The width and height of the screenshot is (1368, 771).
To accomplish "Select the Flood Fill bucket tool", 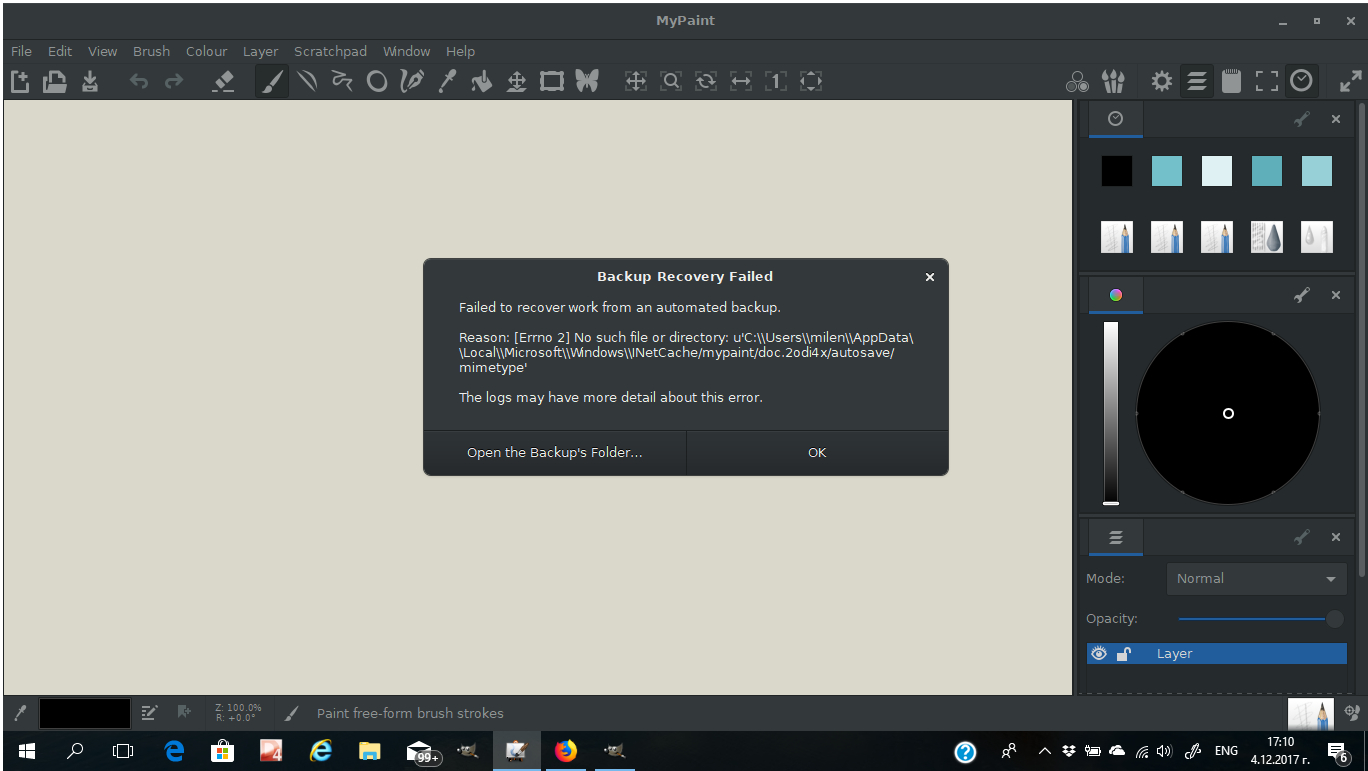I will point(482,81).
